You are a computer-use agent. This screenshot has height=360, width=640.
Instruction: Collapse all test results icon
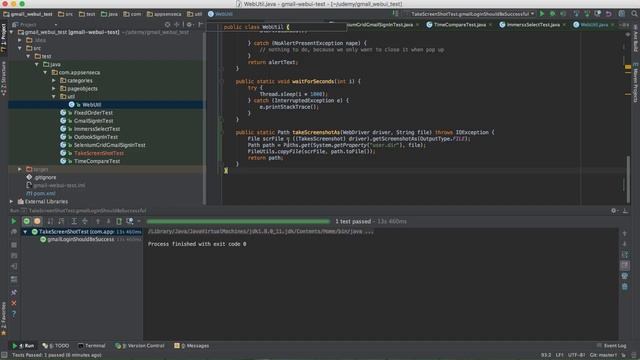click(x=85, y=221)
